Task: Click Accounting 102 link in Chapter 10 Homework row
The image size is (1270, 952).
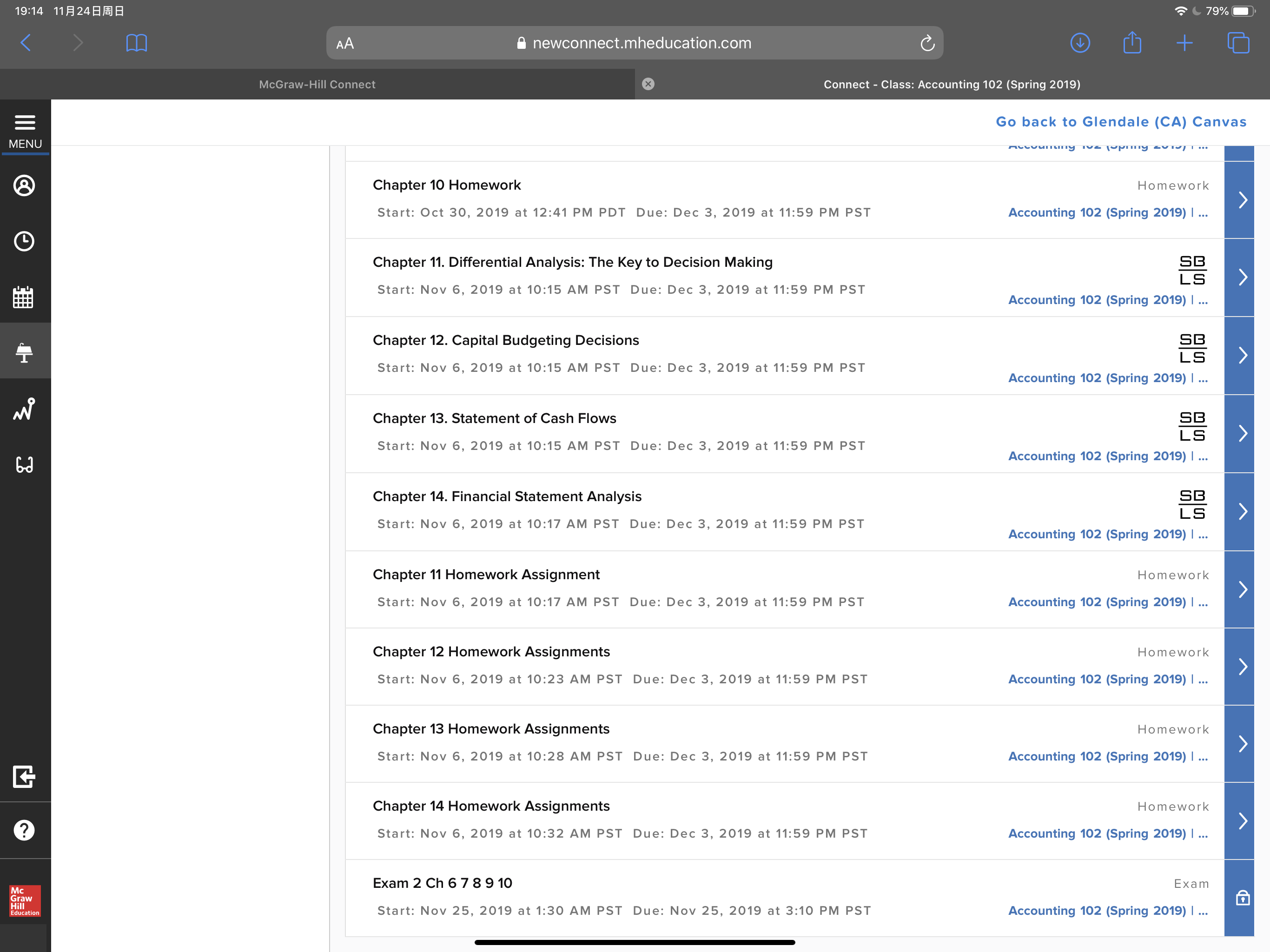Action: click(1108, 212)
